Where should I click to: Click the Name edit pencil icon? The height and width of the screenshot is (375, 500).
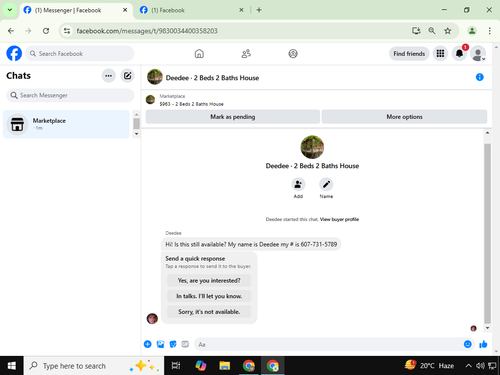pyautogui.click(x=326, y=184)
